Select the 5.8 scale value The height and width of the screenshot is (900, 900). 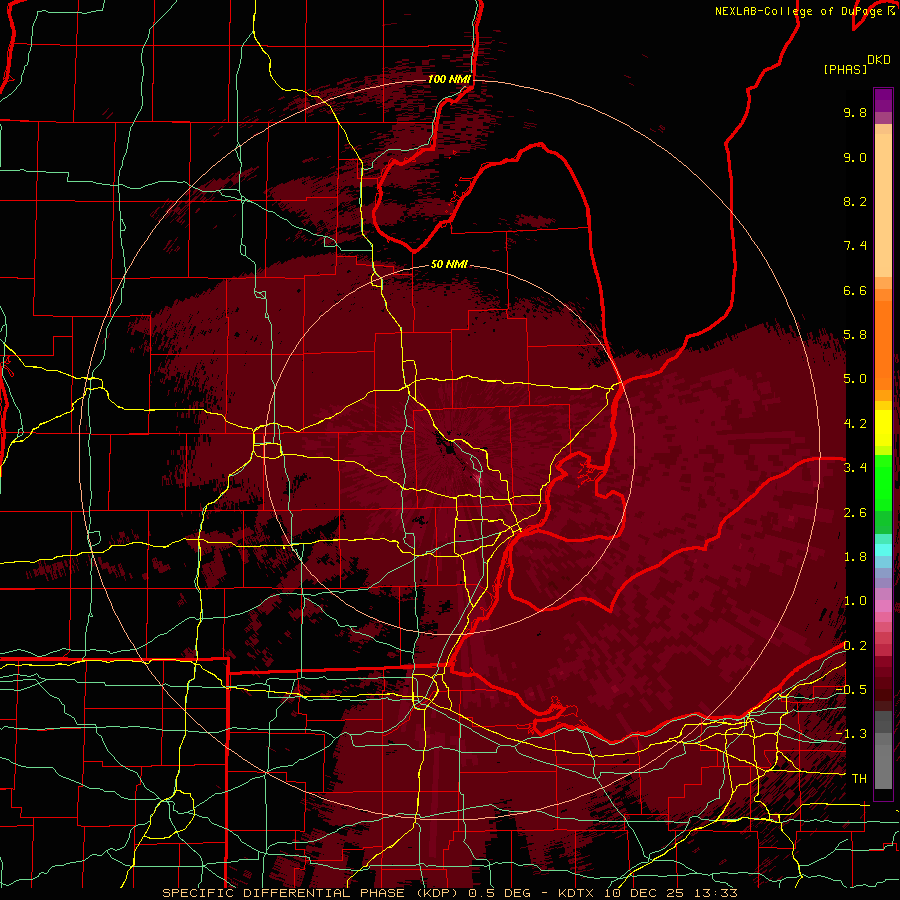coord(855,335)
